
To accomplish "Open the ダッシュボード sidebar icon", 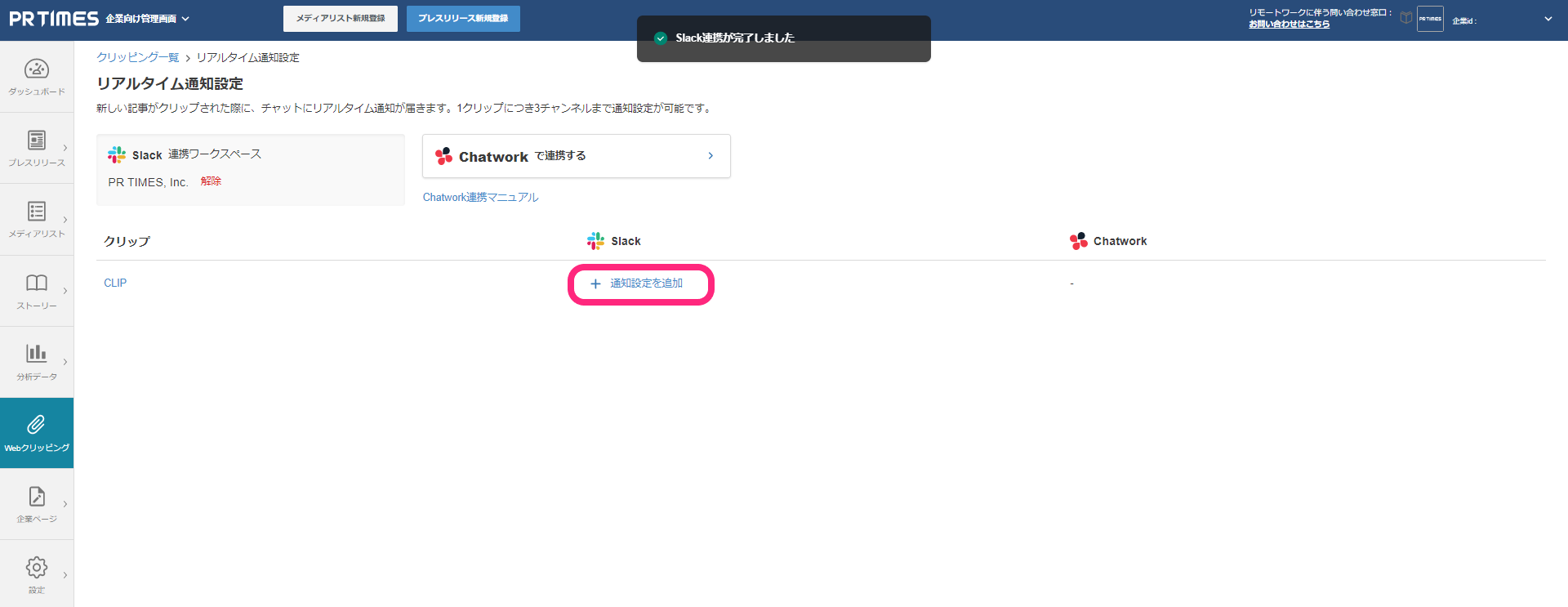I will coord(37,69).
